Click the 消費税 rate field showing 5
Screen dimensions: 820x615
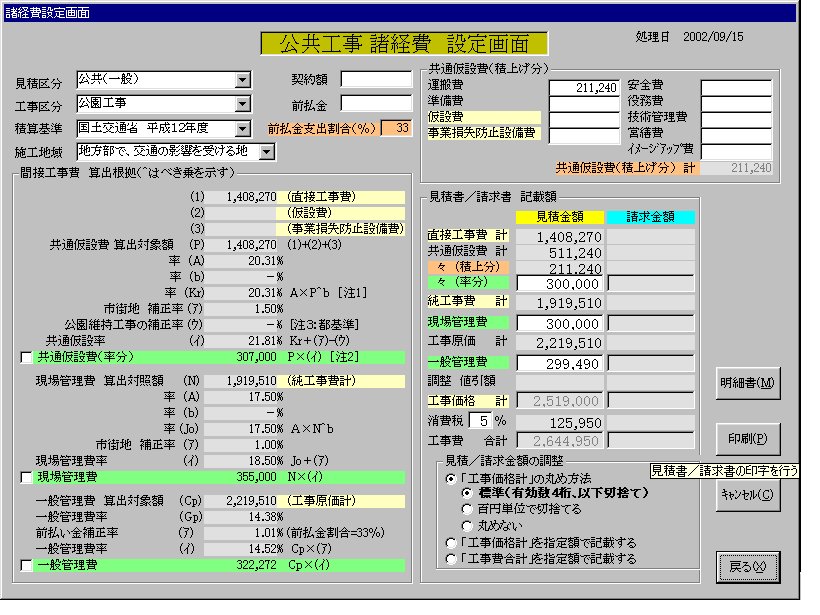(480, 420)
